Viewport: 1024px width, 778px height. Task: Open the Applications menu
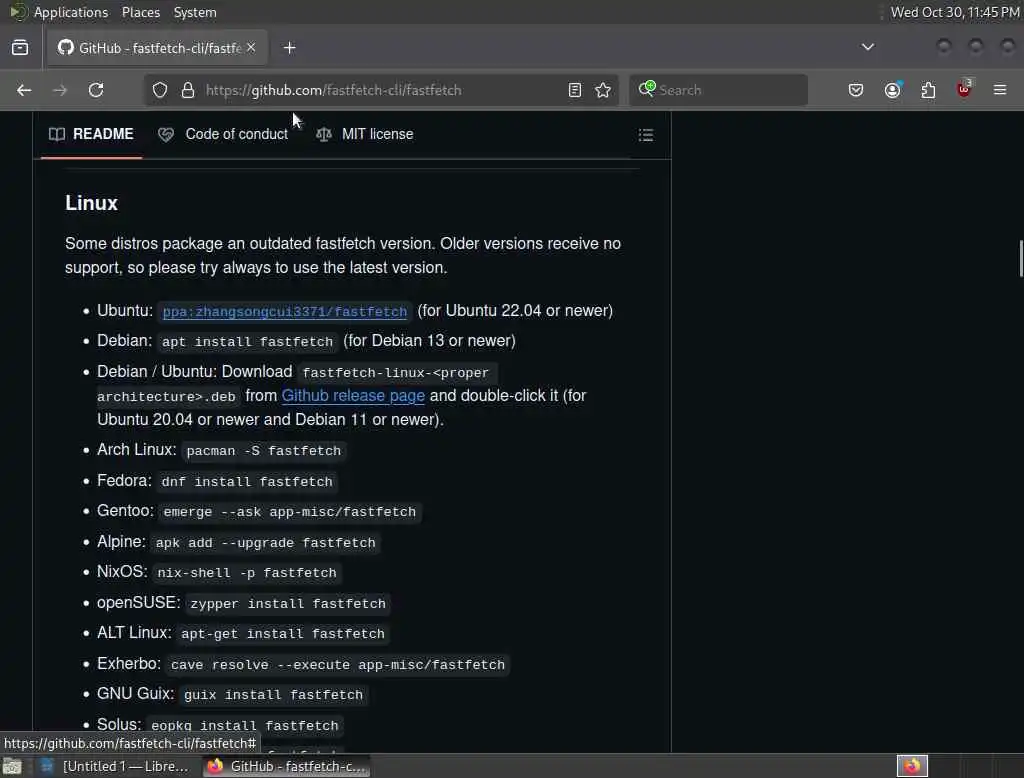71,12
